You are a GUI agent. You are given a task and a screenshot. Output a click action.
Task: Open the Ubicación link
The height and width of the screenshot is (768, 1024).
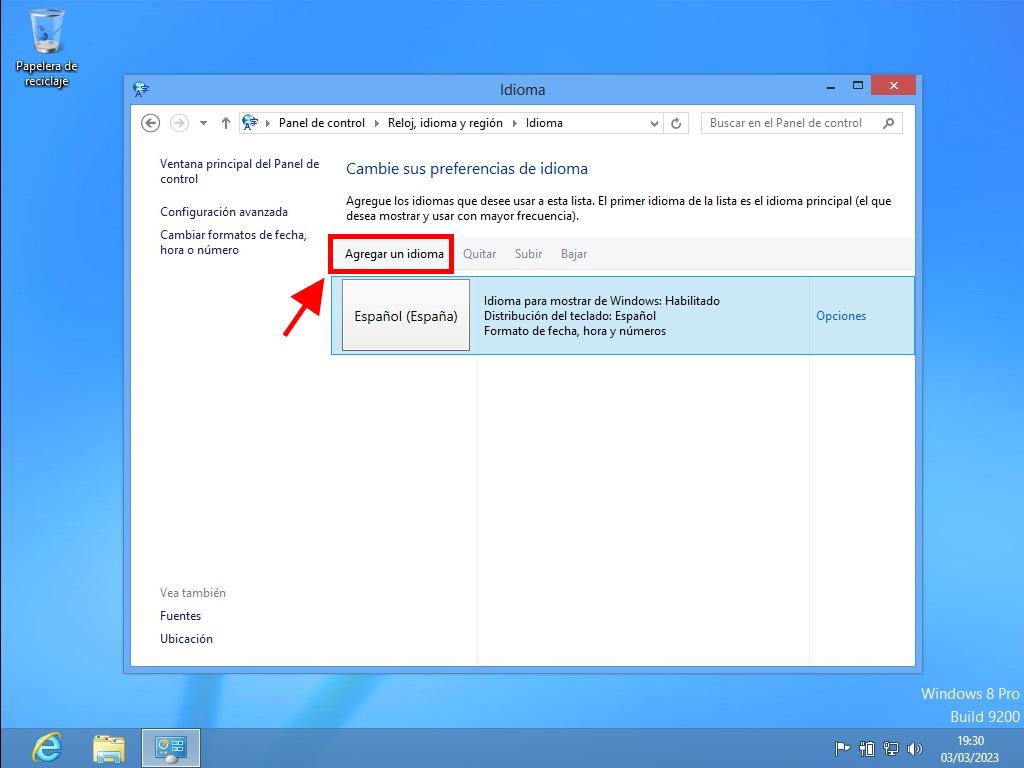coord(186,639)
